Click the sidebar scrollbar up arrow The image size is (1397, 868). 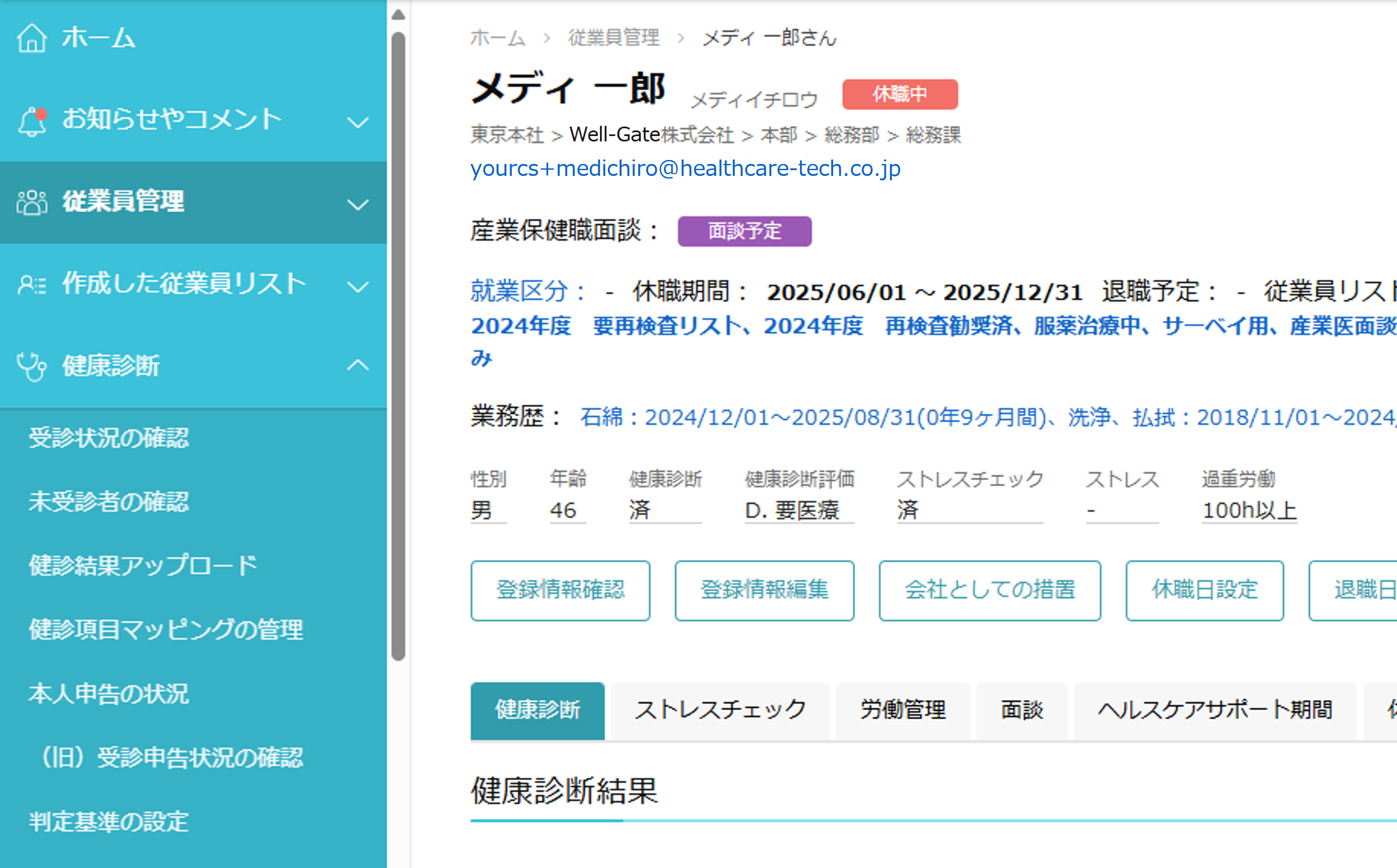pyautogui.click(x=398, y=14)
